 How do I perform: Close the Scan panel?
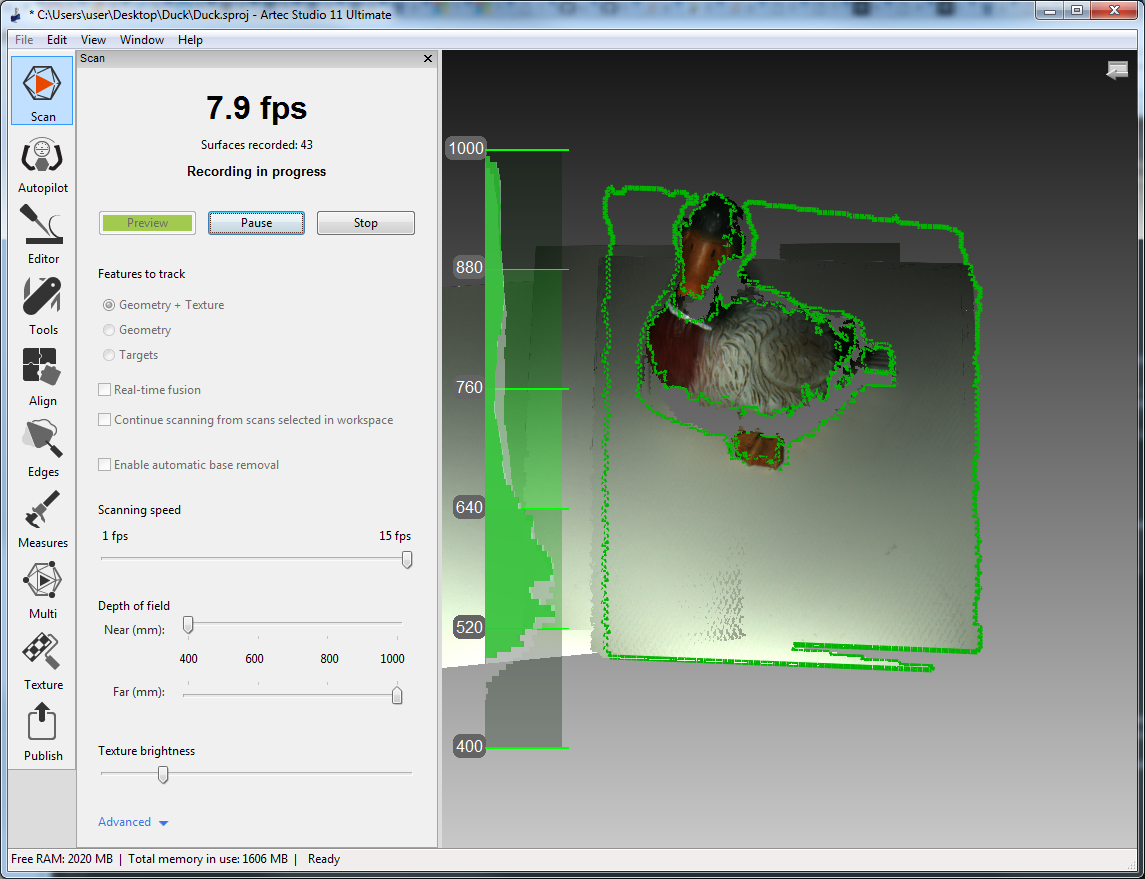point(428,58)
